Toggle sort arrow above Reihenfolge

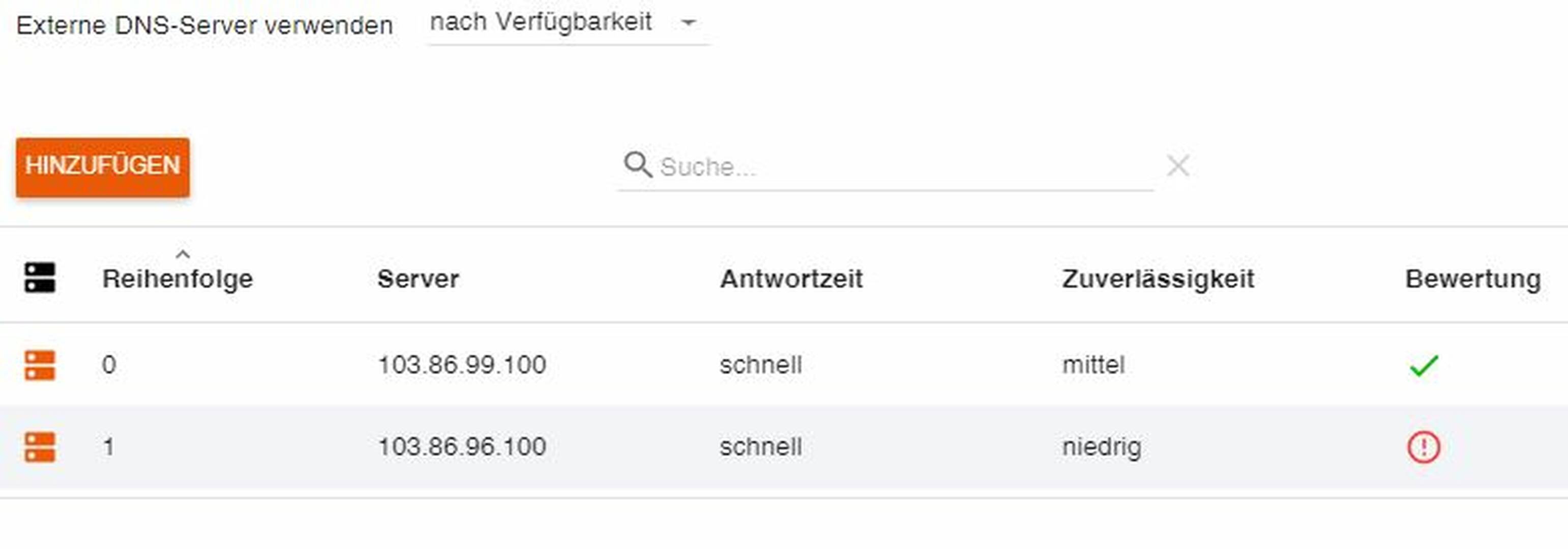pyautogui.click(x=183, y=254)
